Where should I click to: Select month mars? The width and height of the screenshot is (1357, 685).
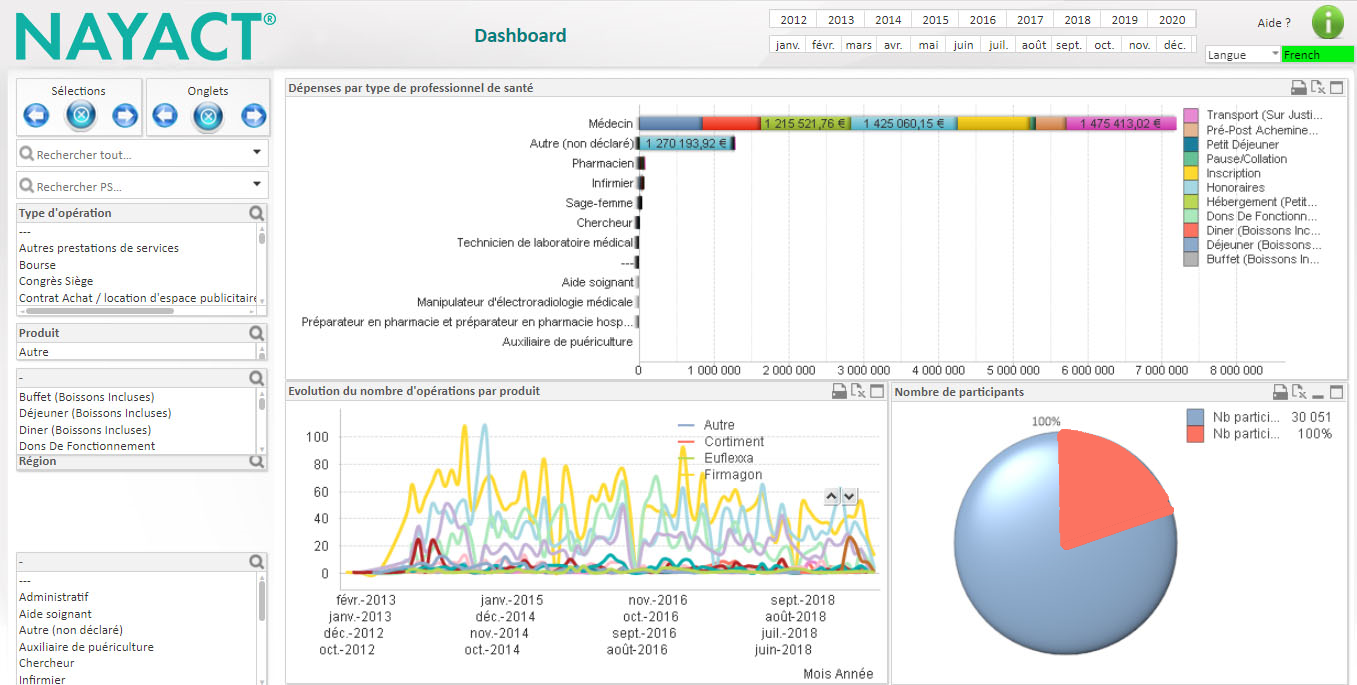(858, 45)
